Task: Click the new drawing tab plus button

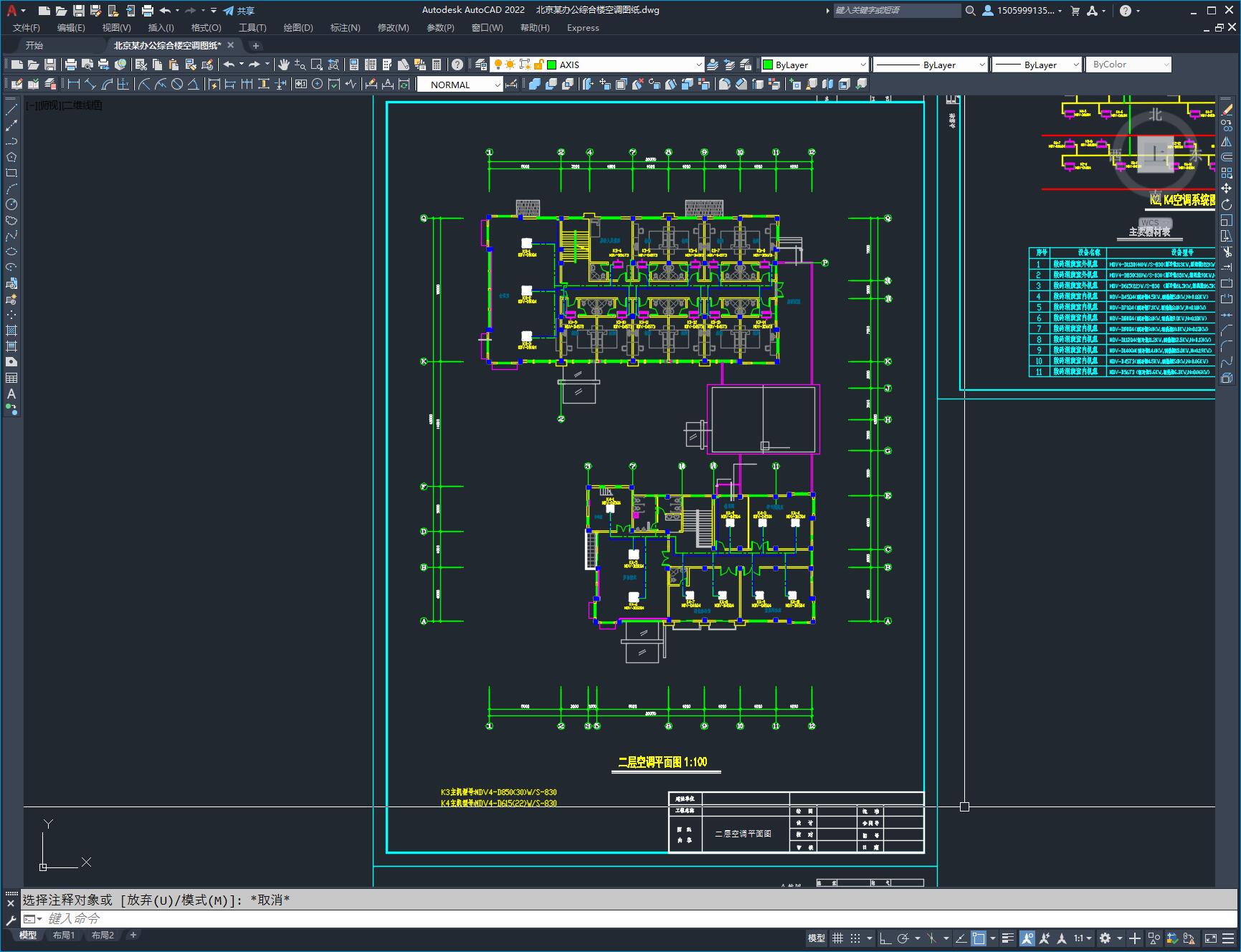Action: pos(256,45)
